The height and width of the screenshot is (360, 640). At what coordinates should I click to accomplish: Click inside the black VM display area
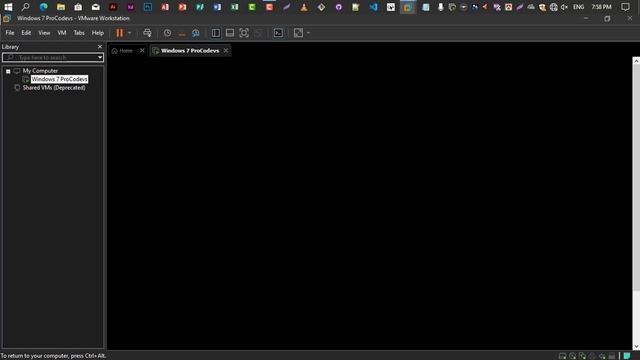click(x=369, y=203)
